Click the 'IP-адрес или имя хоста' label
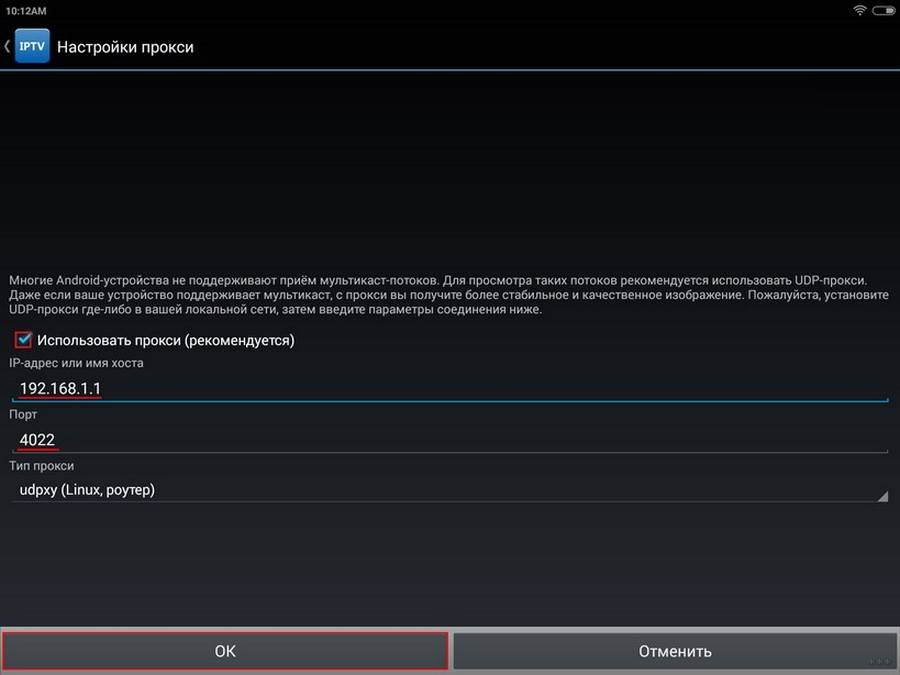The width and height of the screenshot is (900, 675). click(x=77, y=363)
